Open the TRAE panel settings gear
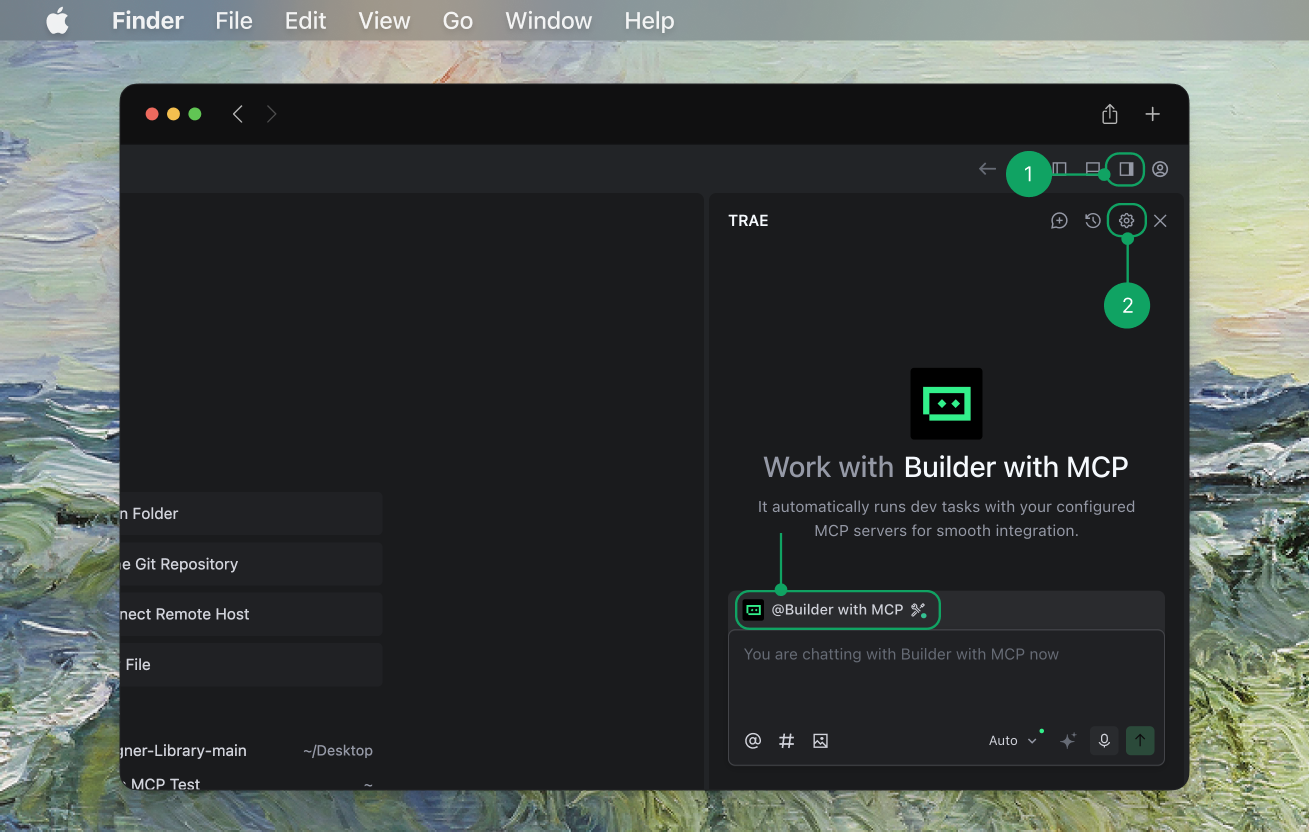The image size is (1309, 832). pyautogui.click(x=1127, y=221)
